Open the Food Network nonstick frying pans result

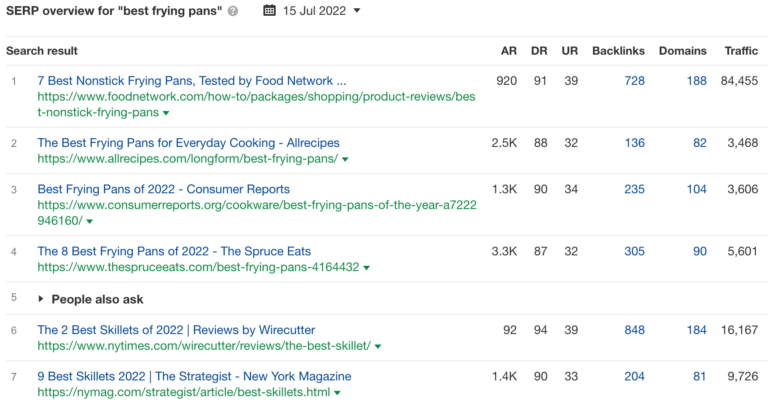(x=192, y=80)
